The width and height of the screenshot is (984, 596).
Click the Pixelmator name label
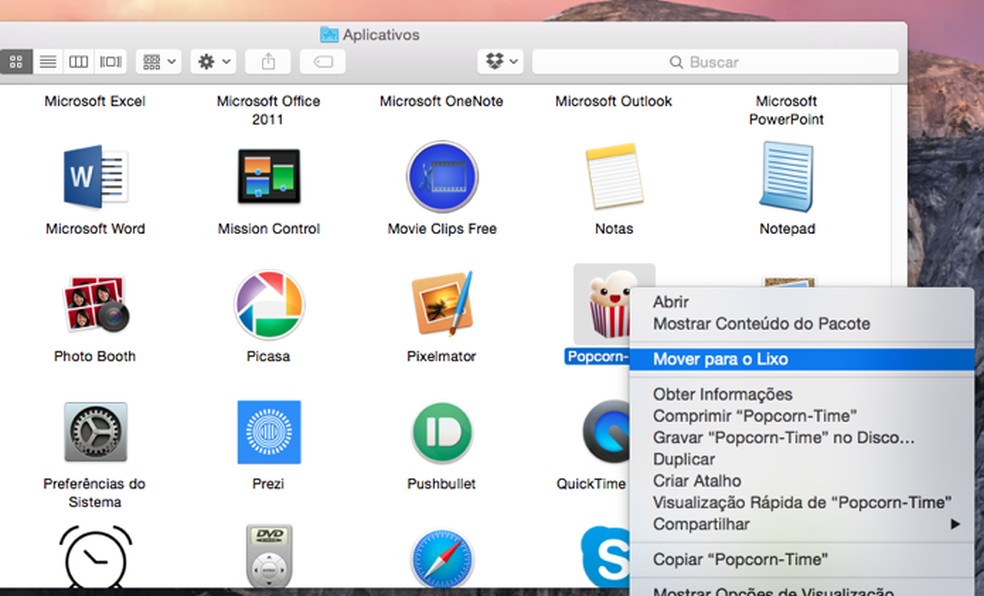tap(442, 356)
